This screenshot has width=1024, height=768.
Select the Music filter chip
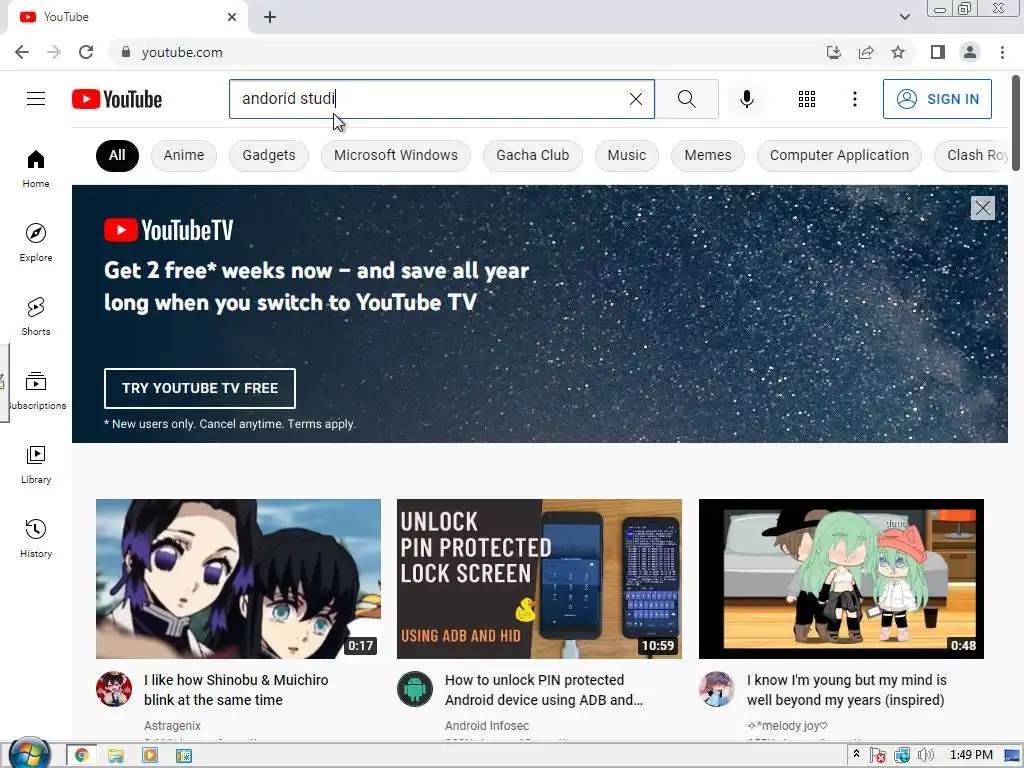(x=626, y=155)
